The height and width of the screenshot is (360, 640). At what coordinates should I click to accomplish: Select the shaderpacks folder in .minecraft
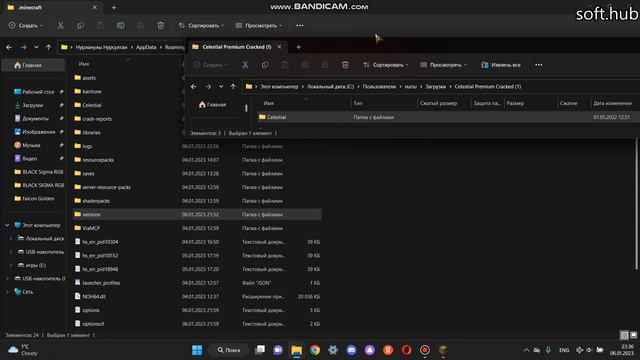pos(197,201)
